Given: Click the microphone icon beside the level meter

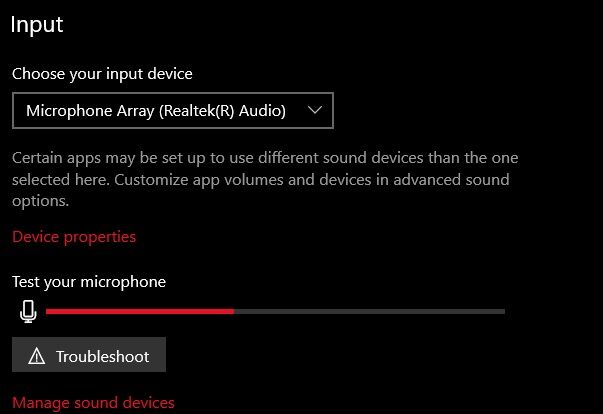Looking at the screenshot, I should (x=28, y=311).
